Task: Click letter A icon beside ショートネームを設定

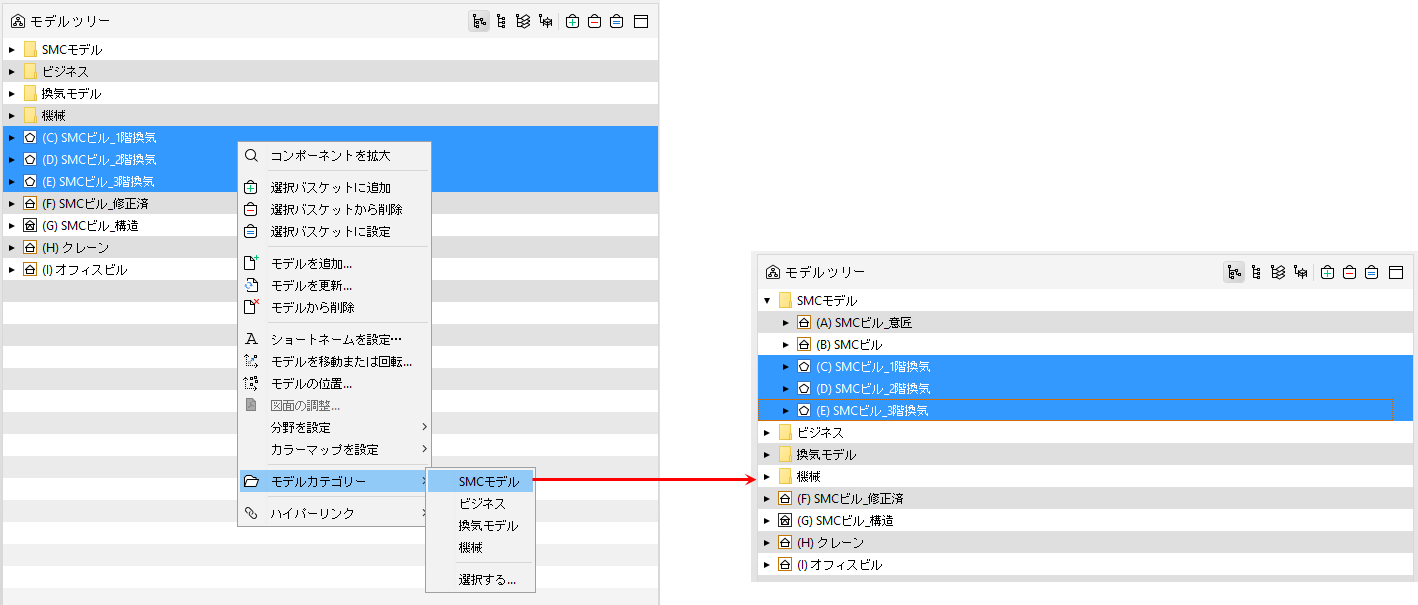Action: (251, 339)
